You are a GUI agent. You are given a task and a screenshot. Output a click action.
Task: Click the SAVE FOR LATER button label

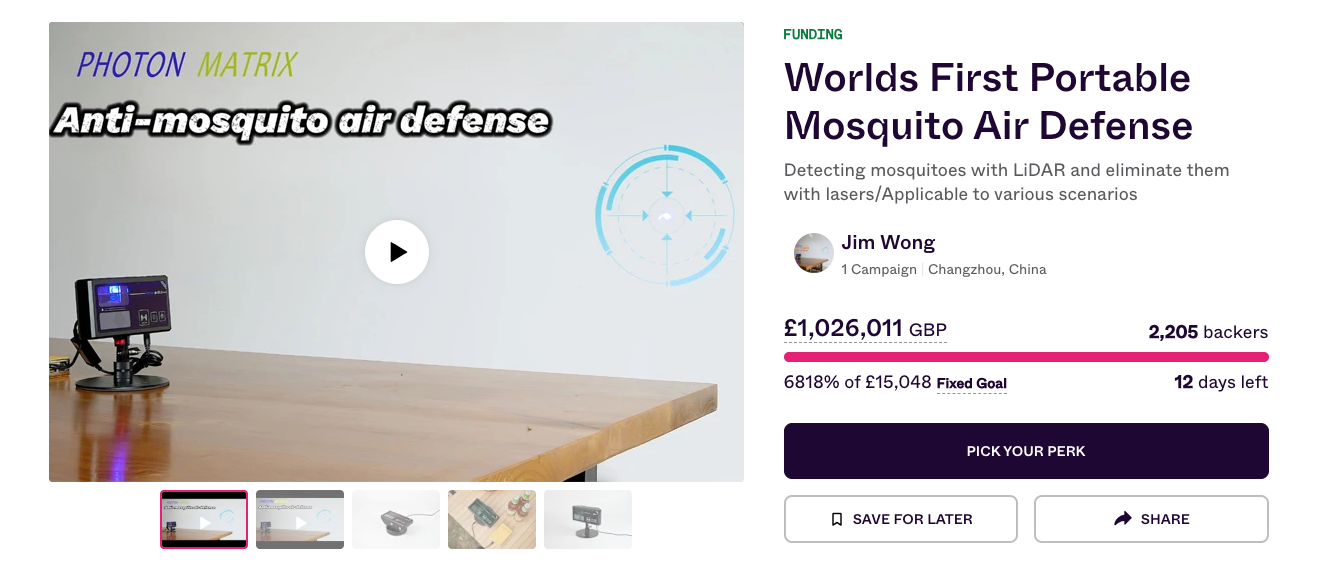pos(912,520)
